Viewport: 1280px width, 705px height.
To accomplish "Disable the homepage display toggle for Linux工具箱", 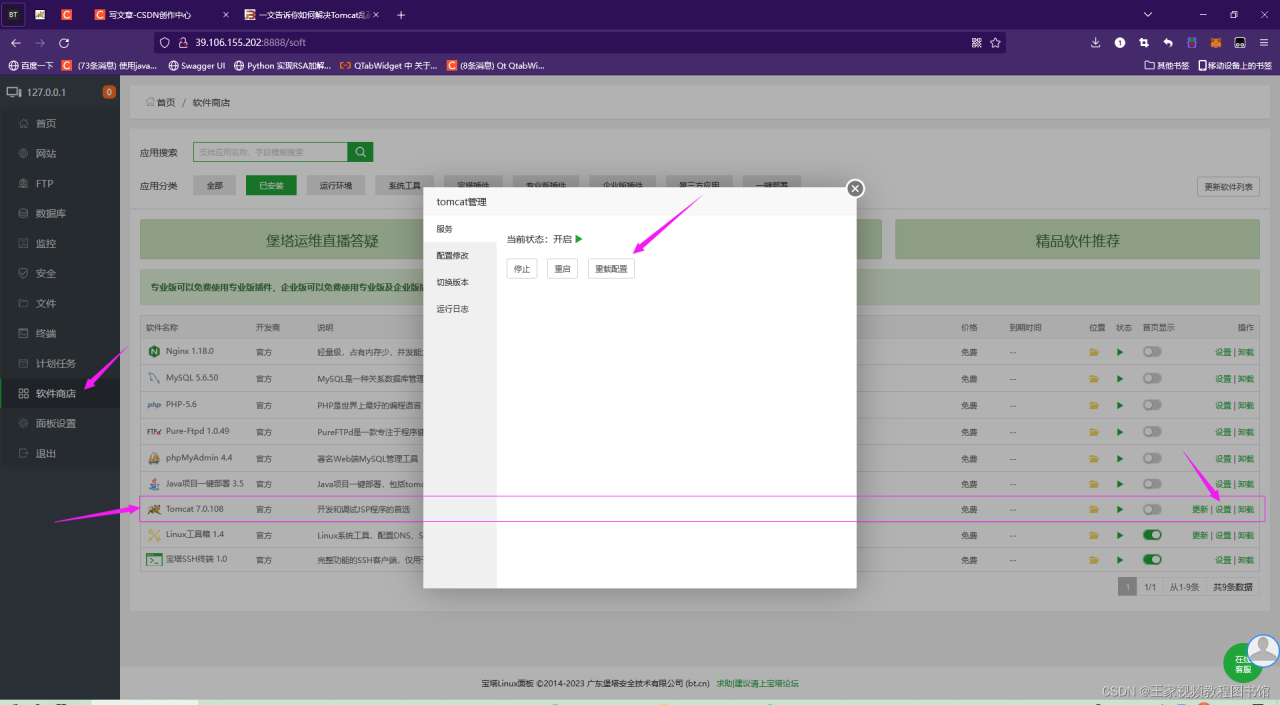I will (1151, 534).
